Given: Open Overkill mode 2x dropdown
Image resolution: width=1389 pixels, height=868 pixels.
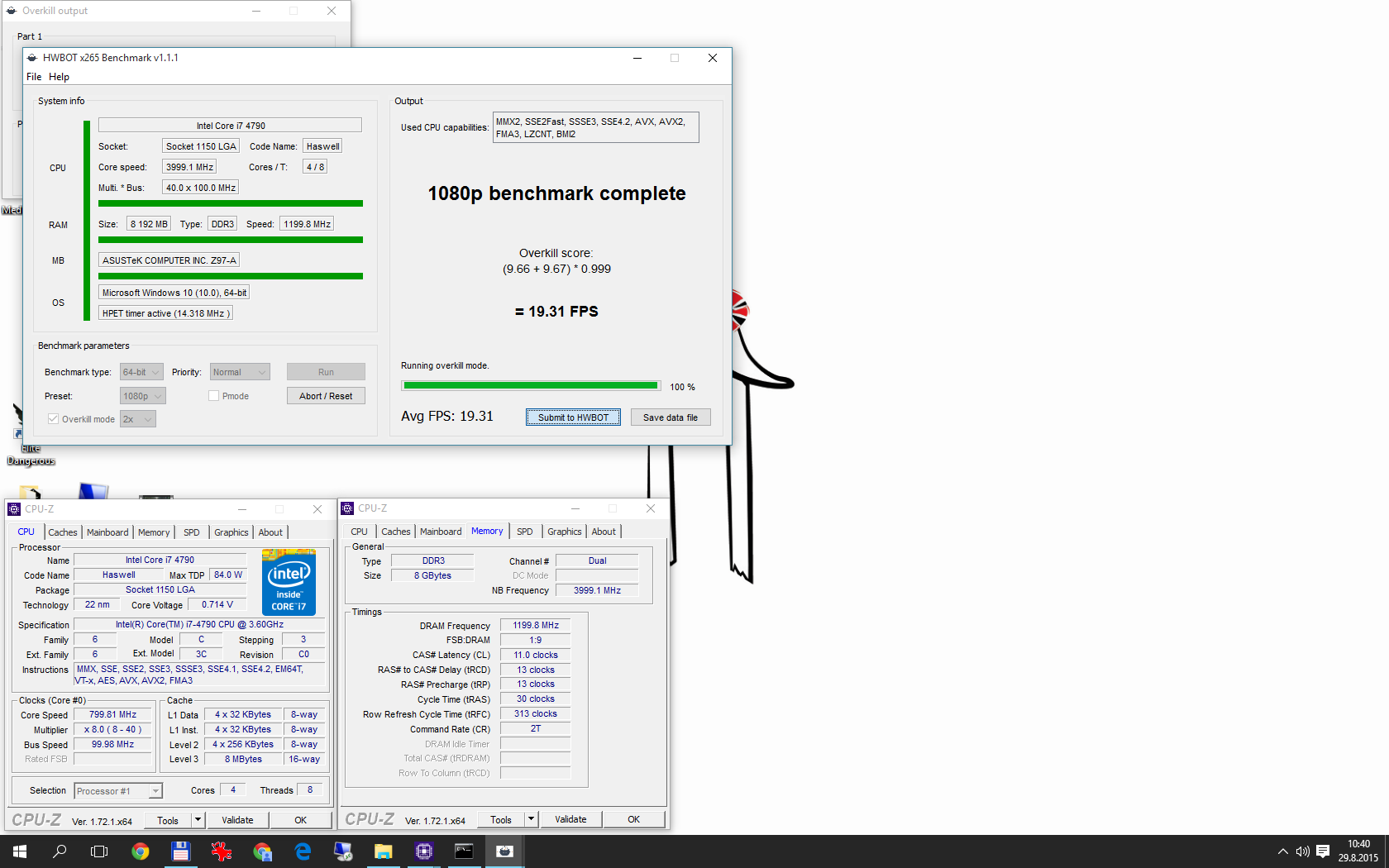Looking at the screenshot, I should point(138,419).
